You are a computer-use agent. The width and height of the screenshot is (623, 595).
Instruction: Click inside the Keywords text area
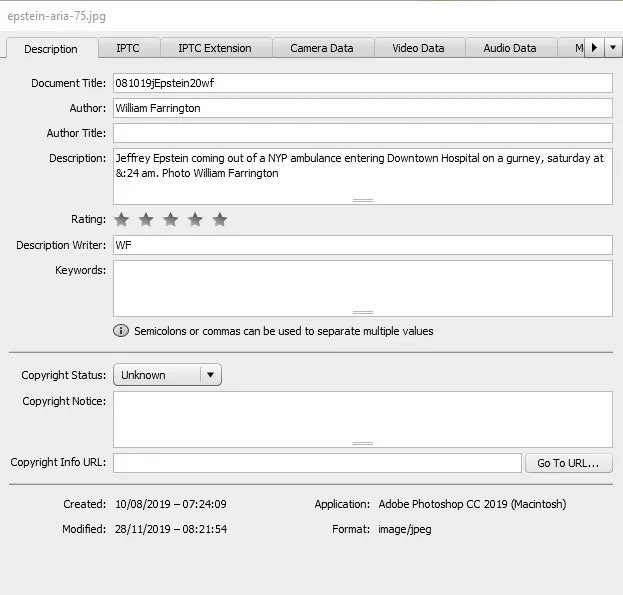click(363, 288)
